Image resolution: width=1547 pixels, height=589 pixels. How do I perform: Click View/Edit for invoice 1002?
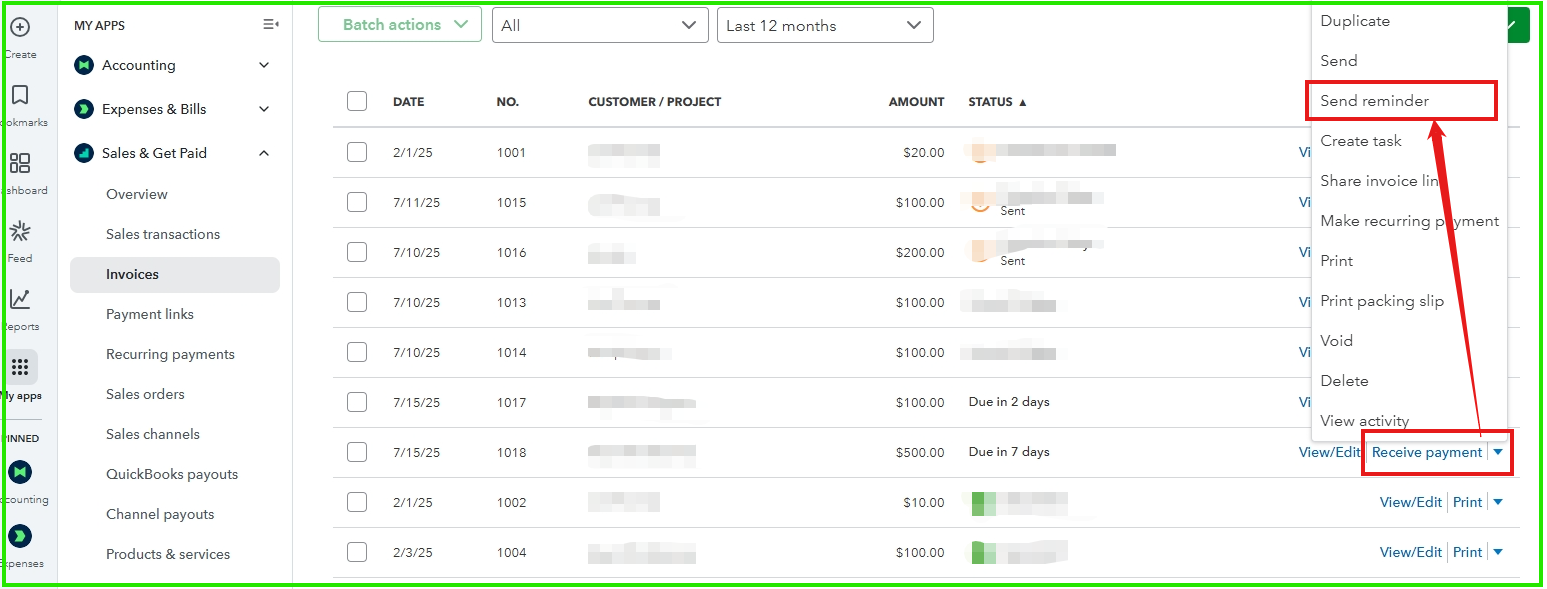point(1411,501)
